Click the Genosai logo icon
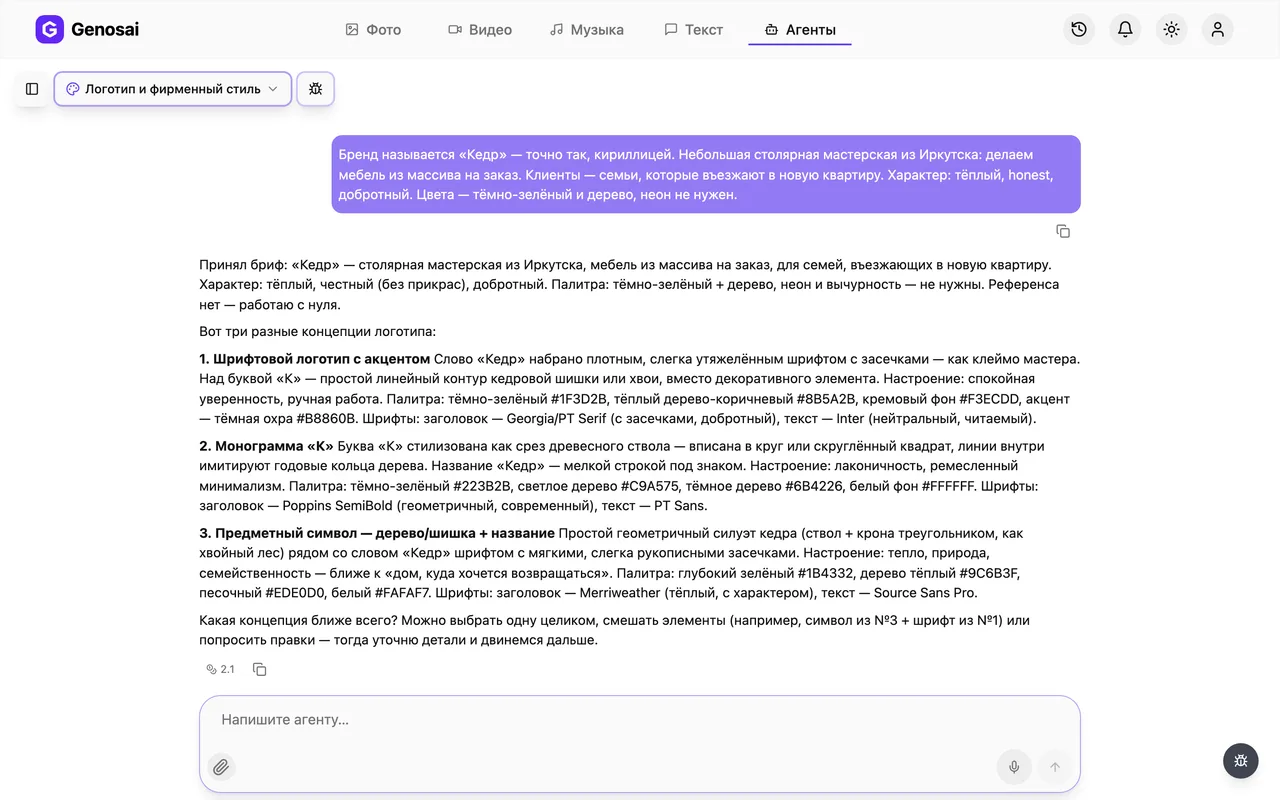 pos(50,29)
